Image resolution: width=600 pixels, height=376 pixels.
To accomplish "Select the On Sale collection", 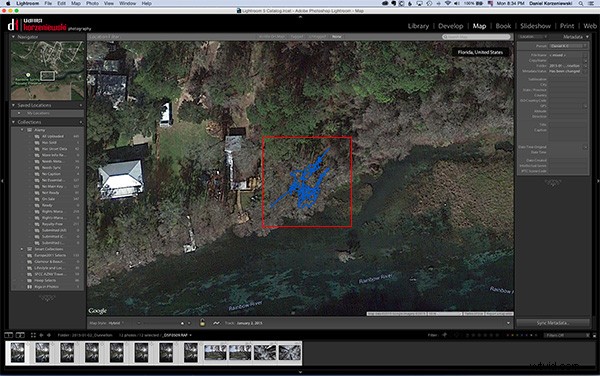I will click(48, 199).
